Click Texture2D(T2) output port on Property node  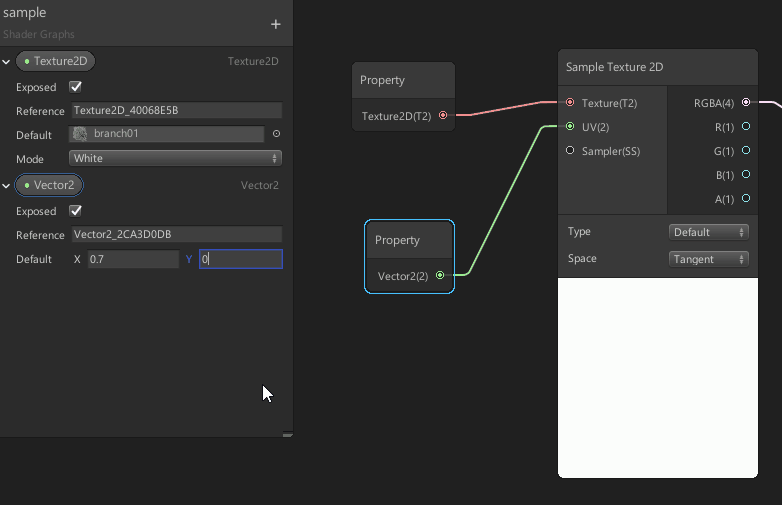click(443, 115)
